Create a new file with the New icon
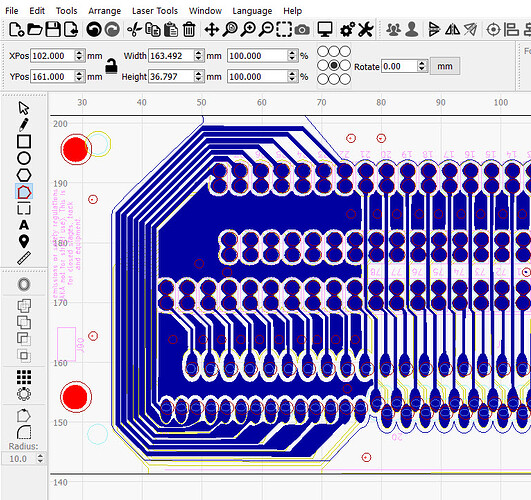This screenshot has width=531, height=500. click(16, 29)
